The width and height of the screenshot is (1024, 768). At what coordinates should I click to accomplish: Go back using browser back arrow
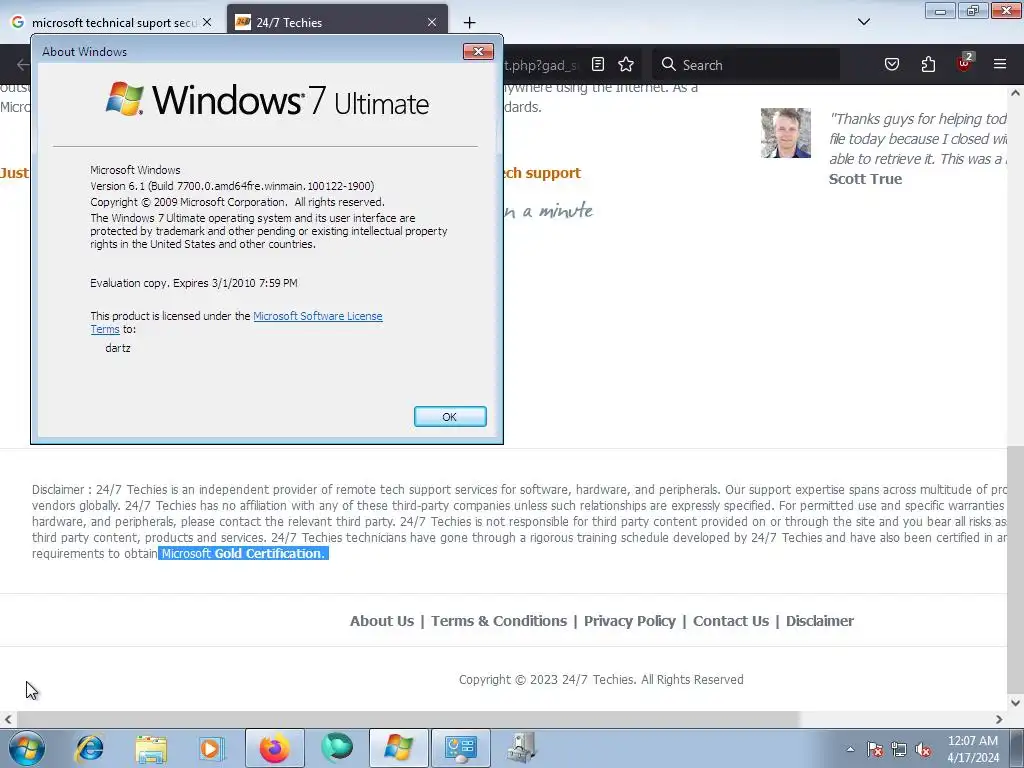point(22,65)
